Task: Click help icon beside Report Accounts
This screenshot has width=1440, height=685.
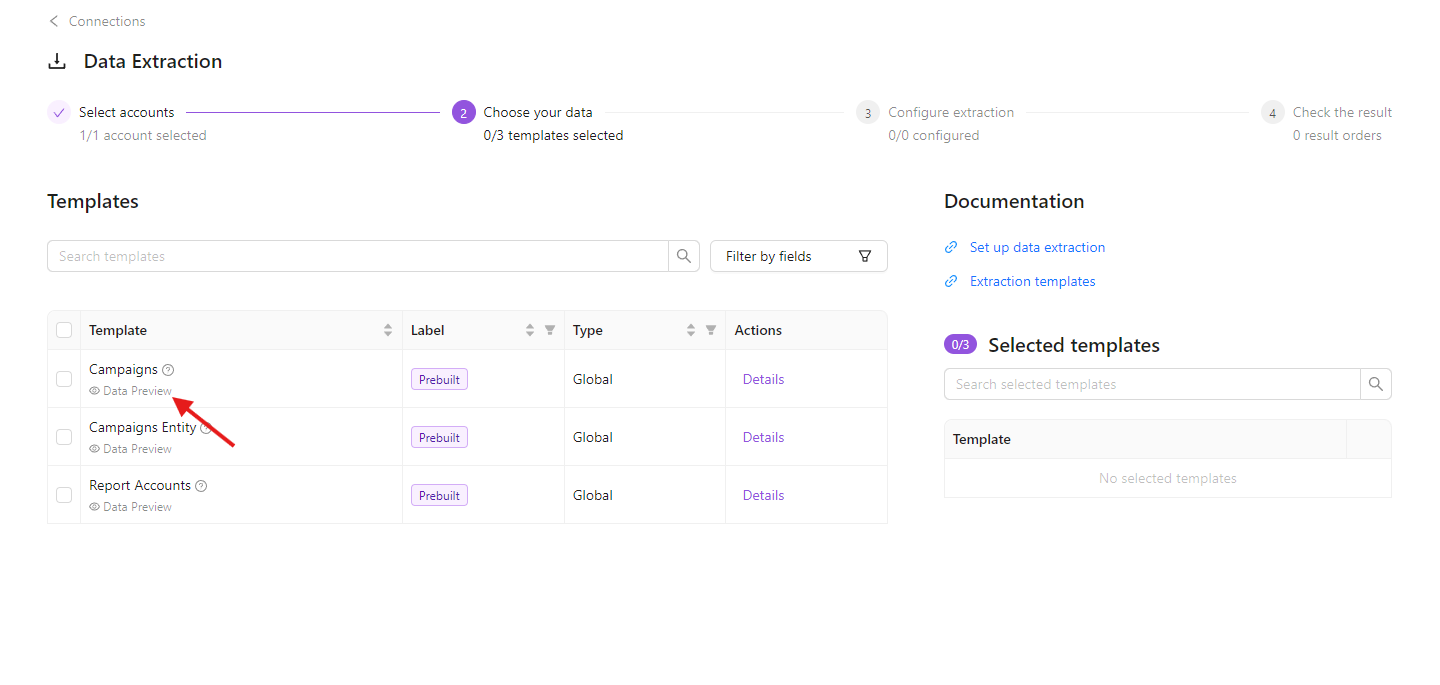Action: [x=201, y=486]
